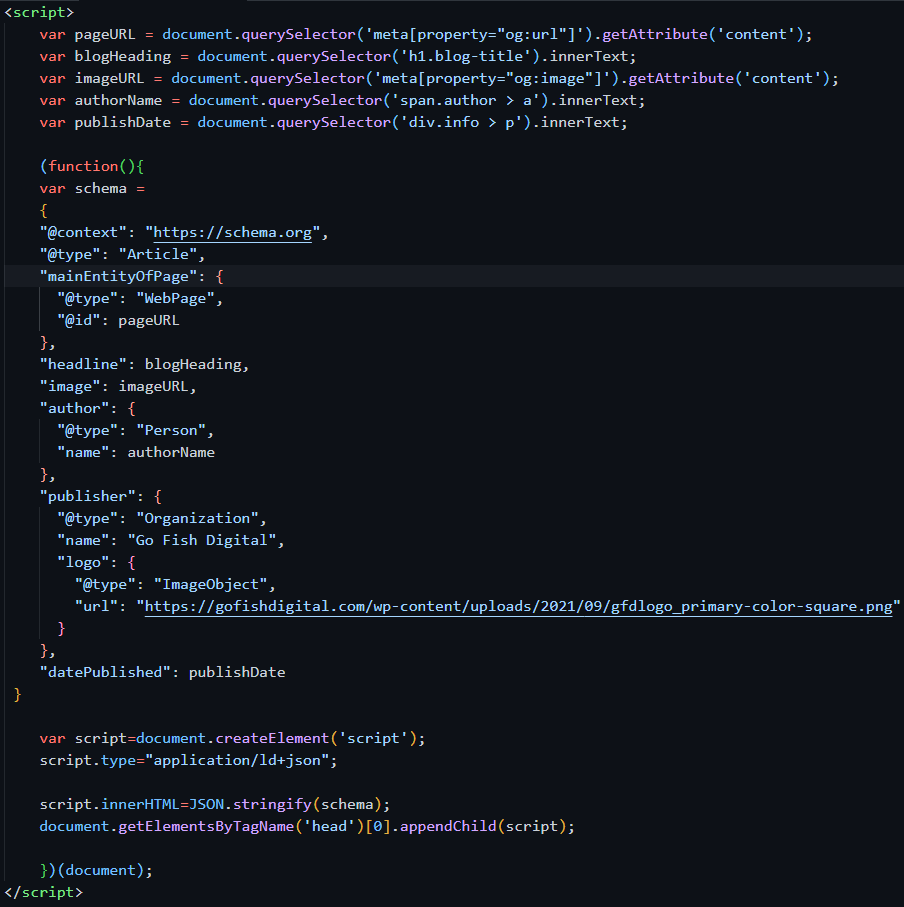This screenshot has width=904, height=907.
Task: Click the pageURL variable declaration
Action: click(x=426, y=34)
